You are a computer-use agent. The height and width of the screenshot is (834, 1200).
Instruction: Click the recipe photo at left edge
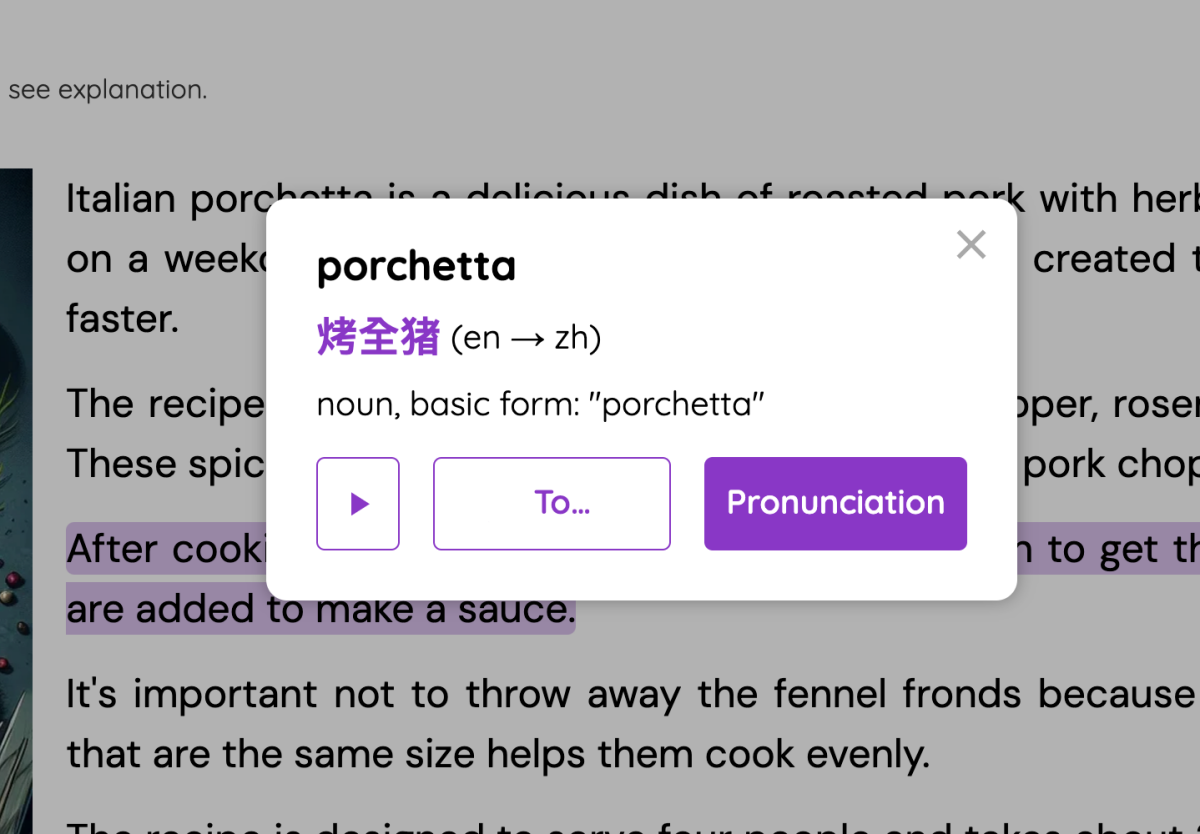[x=15, y=500]
